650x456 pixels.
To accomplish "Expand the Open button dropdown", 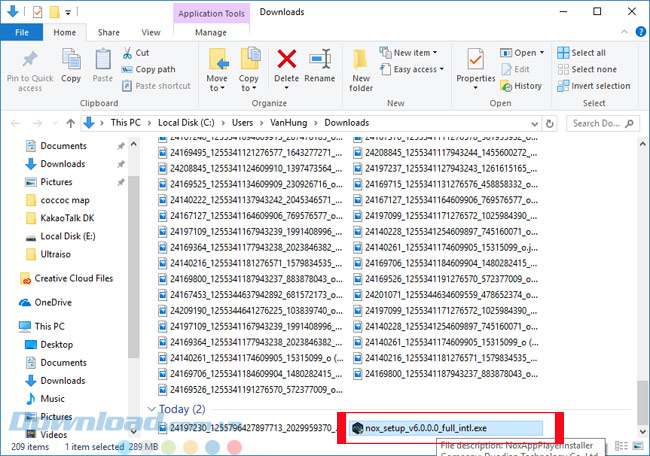I will pyautogui.click(x=542, y=53).
